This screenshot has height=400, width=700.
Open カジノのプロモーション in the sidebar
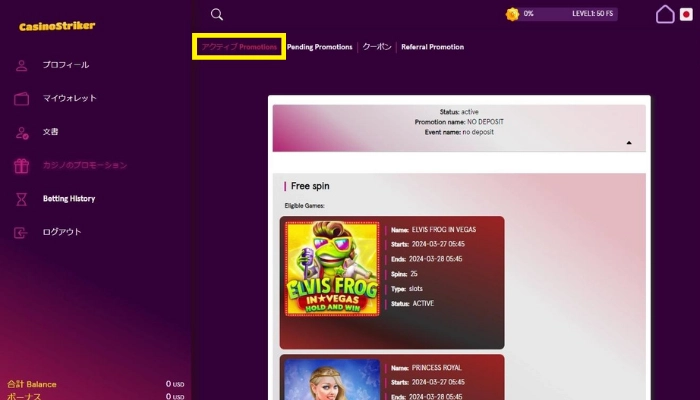tap(85, 165)
